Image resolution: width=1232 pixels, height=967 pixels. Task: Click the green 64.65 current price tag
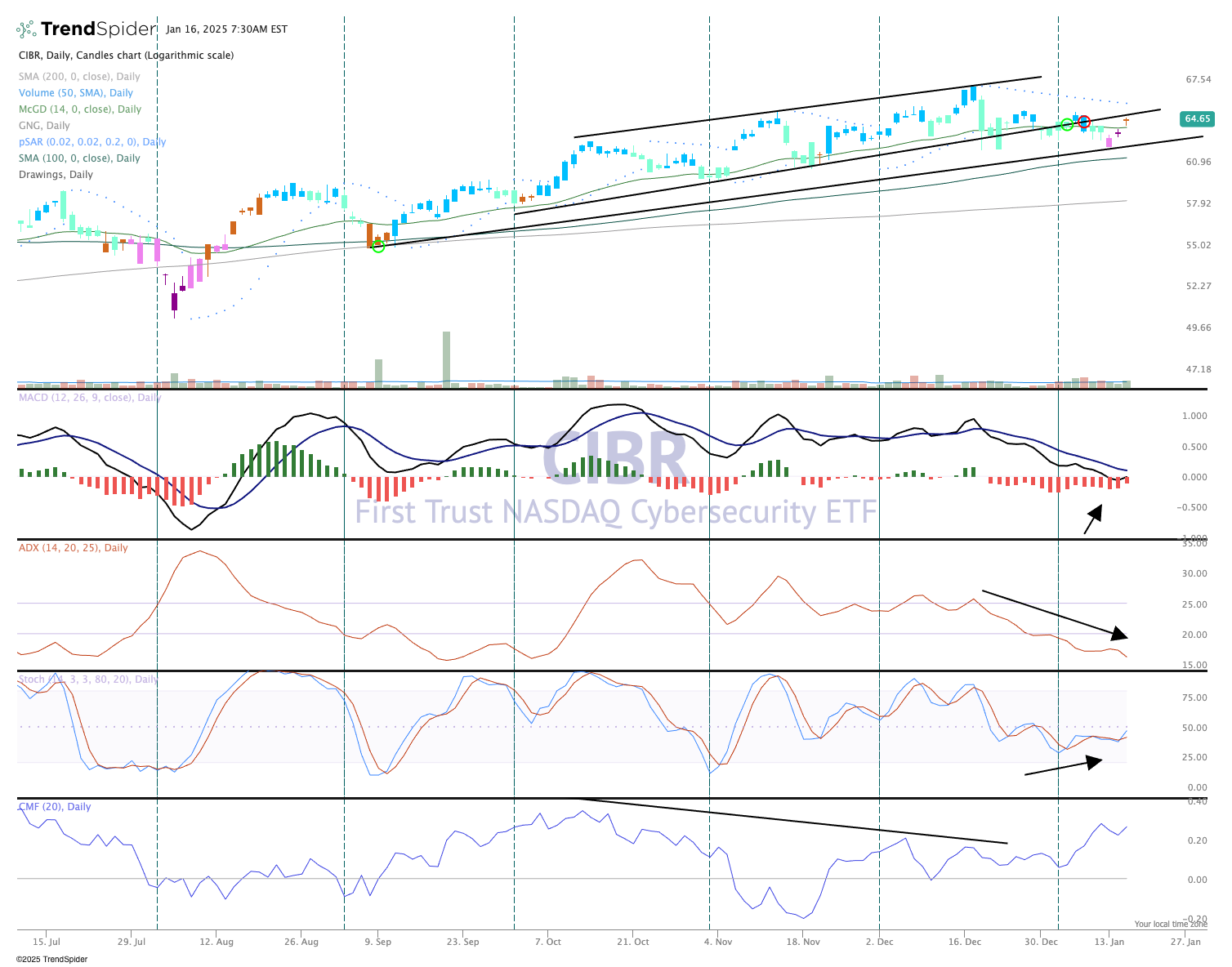(1197, 119)
